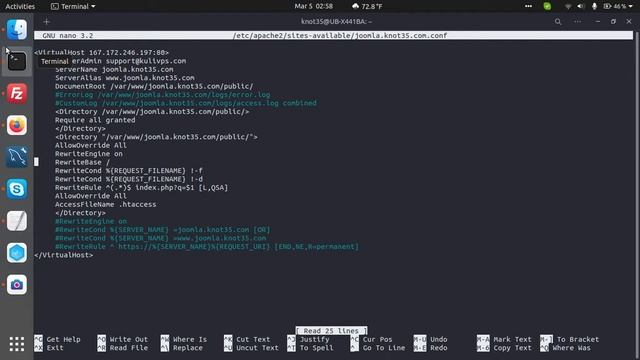Click the microphone indicator

[594, 6]
